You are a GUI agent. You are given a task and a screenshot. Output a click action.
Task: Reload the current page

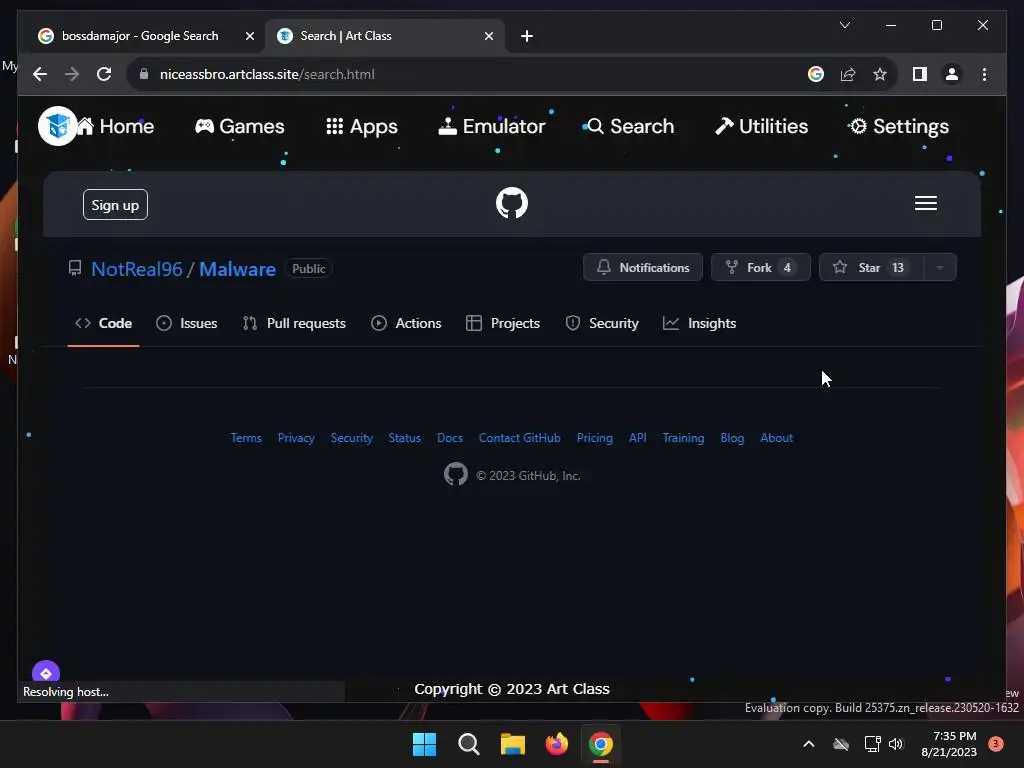tap(104, 74)
